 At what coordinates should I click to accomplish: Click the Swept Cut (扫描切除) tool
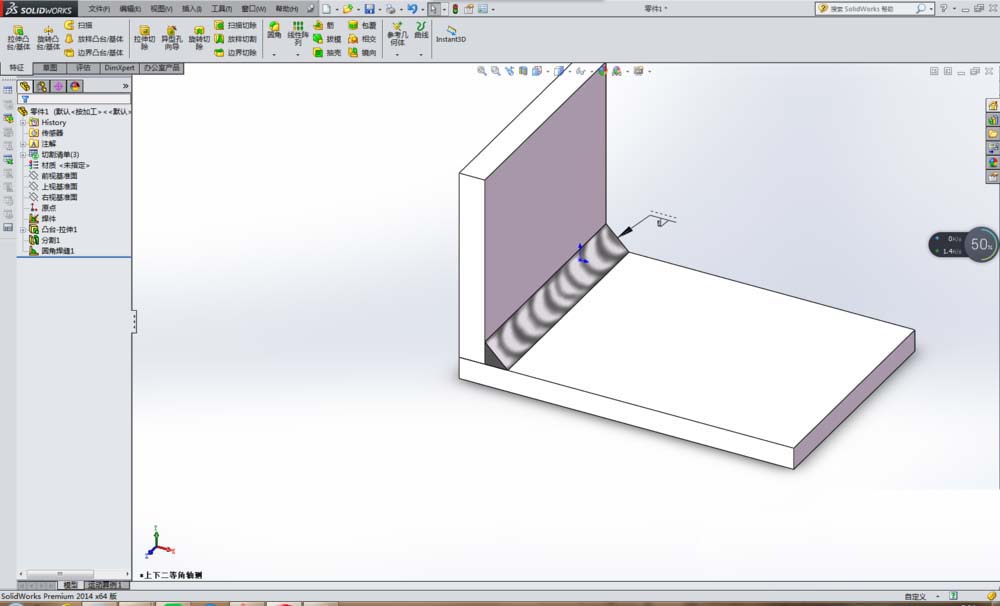tap(235, 25)
